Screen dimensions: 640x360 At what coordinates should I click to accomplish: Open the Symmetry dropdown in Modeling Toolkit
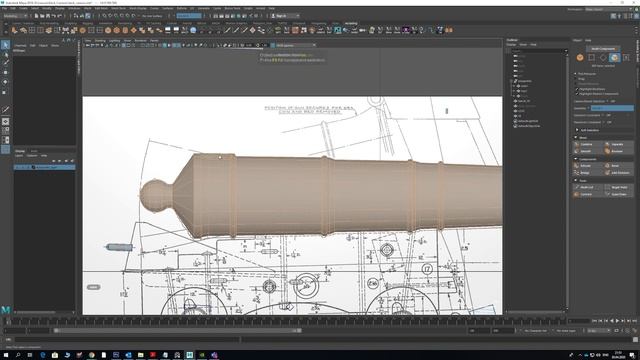[x=612, y=108]
